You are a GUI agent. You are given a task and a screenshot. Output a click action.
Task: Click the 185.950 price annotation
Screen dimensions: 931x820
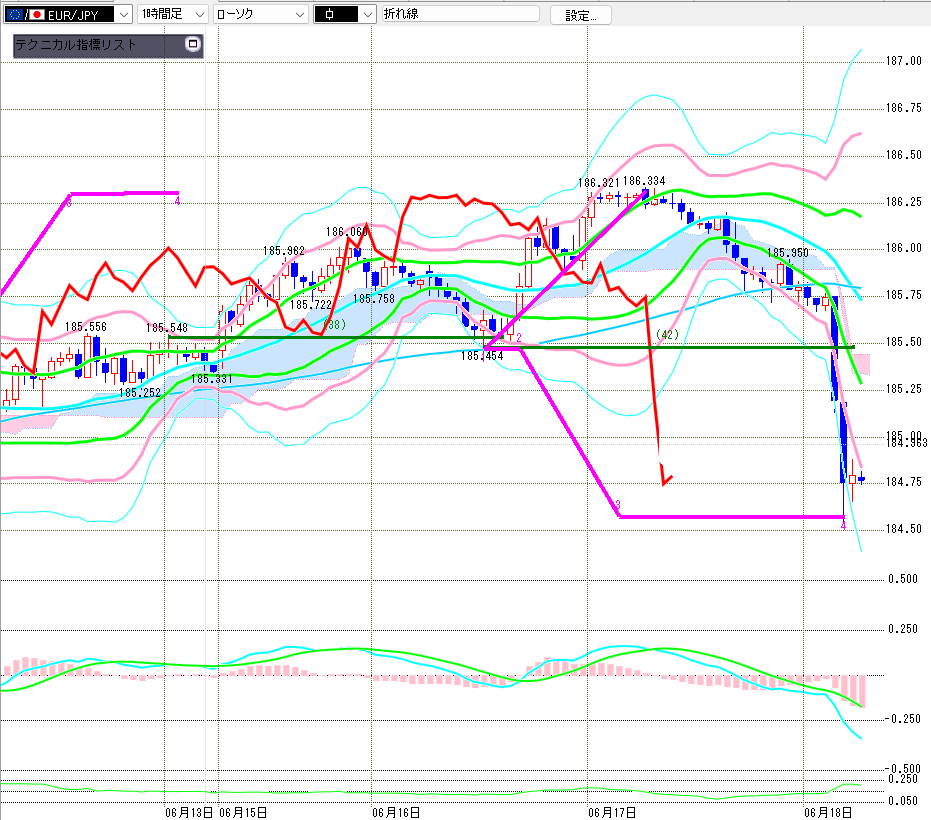pos(788,253)
